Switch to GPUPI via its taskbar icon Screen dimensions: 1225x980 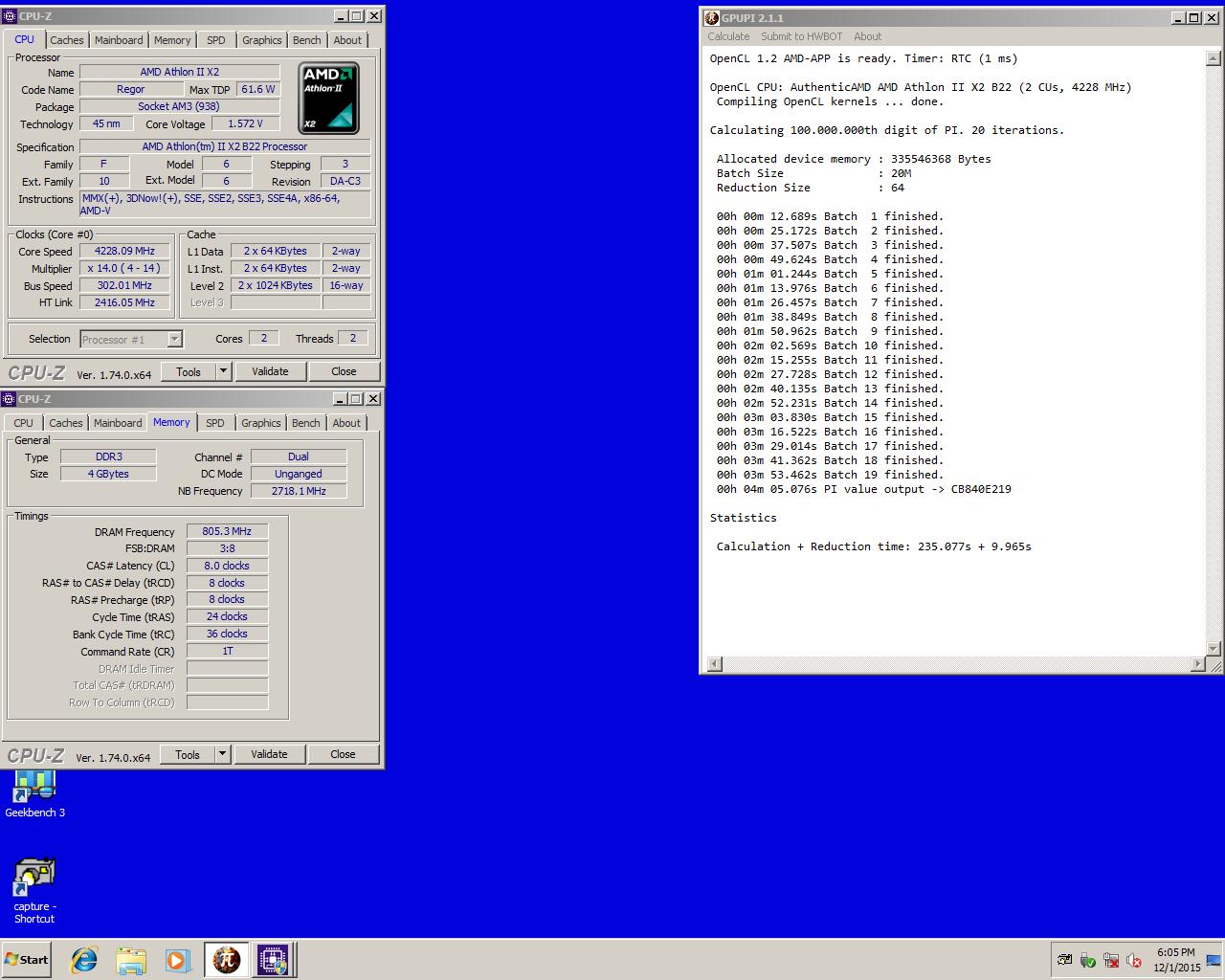point(226,960)
